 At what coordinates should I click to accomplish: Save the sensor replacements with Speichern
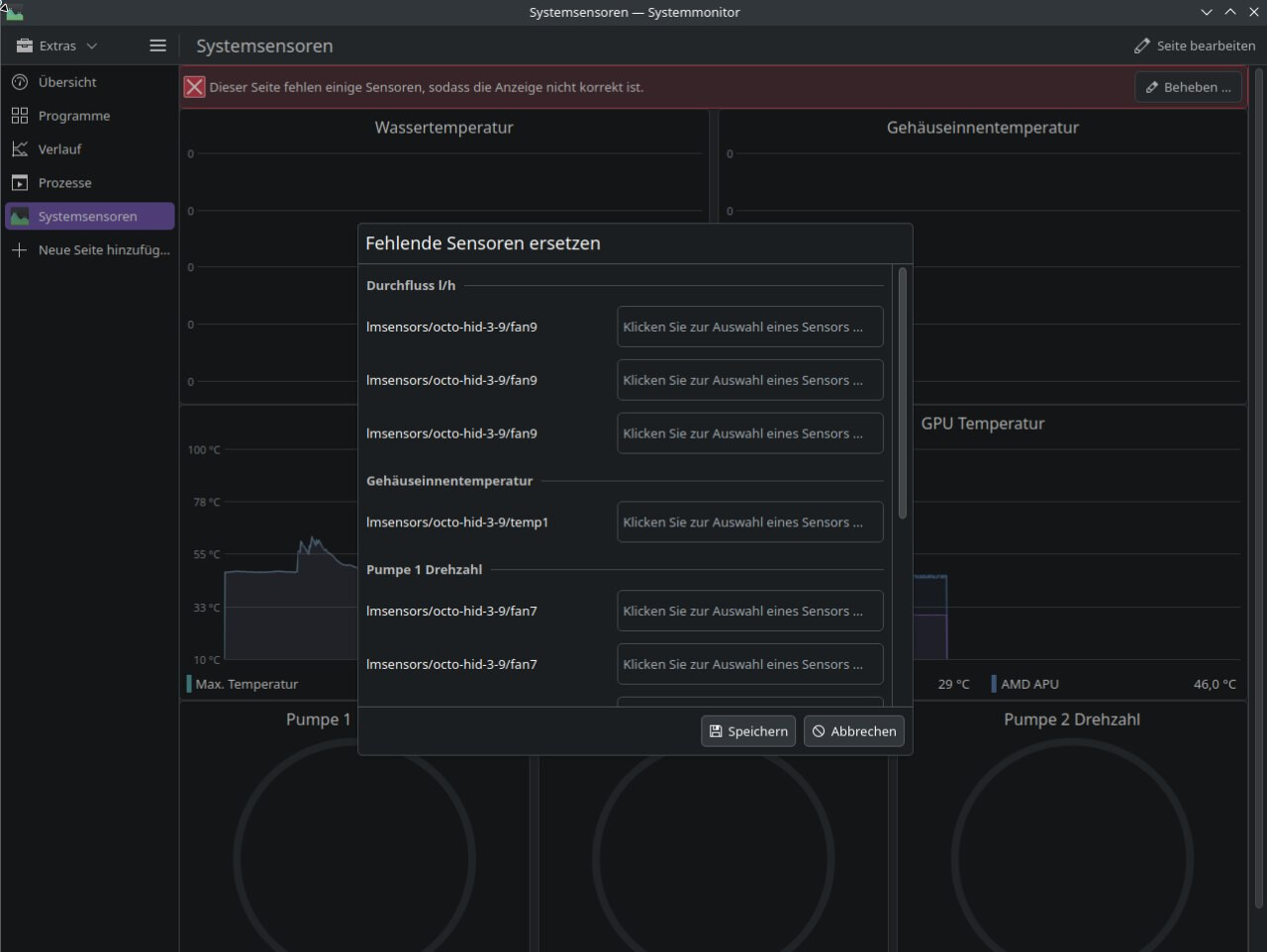tap(748, 731)
